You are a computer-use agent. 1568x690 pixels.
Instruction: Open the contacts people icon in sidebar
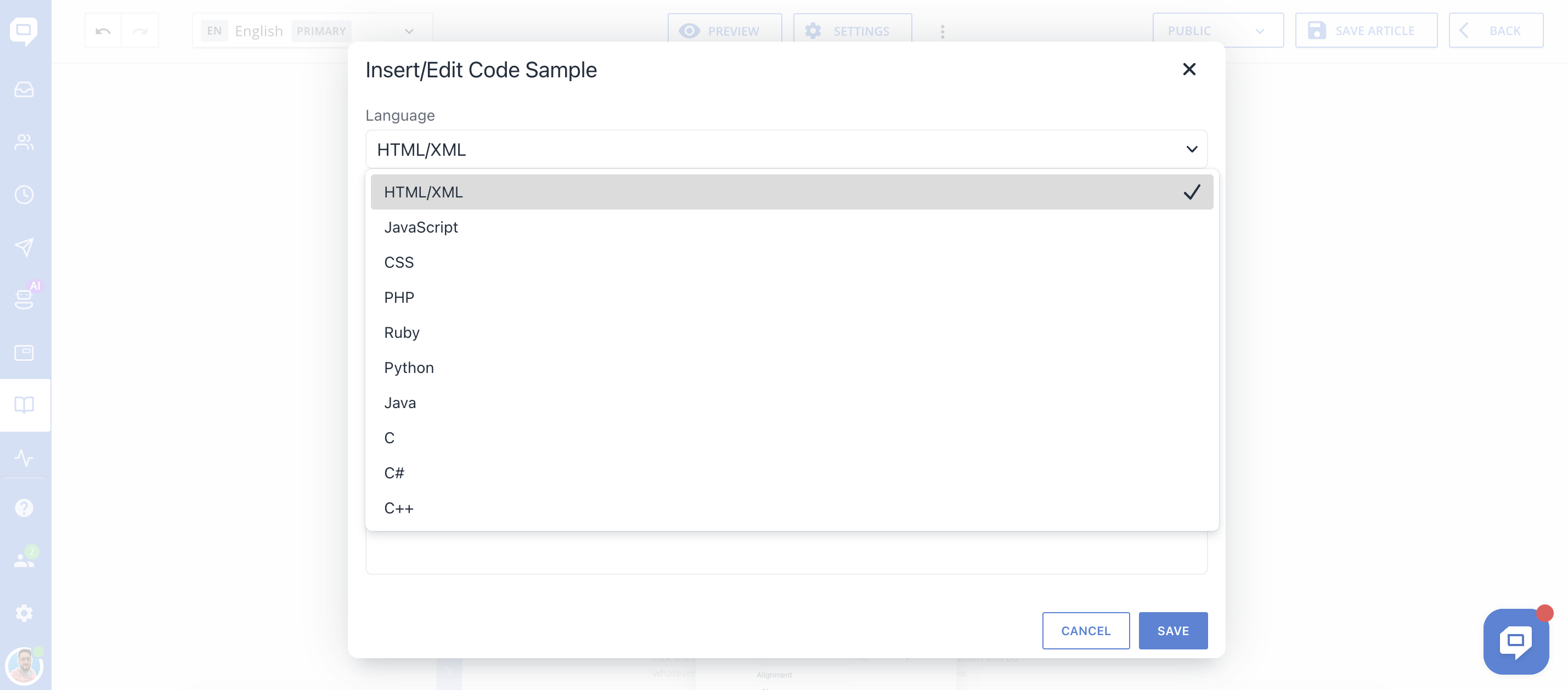[x=24, y=142]
